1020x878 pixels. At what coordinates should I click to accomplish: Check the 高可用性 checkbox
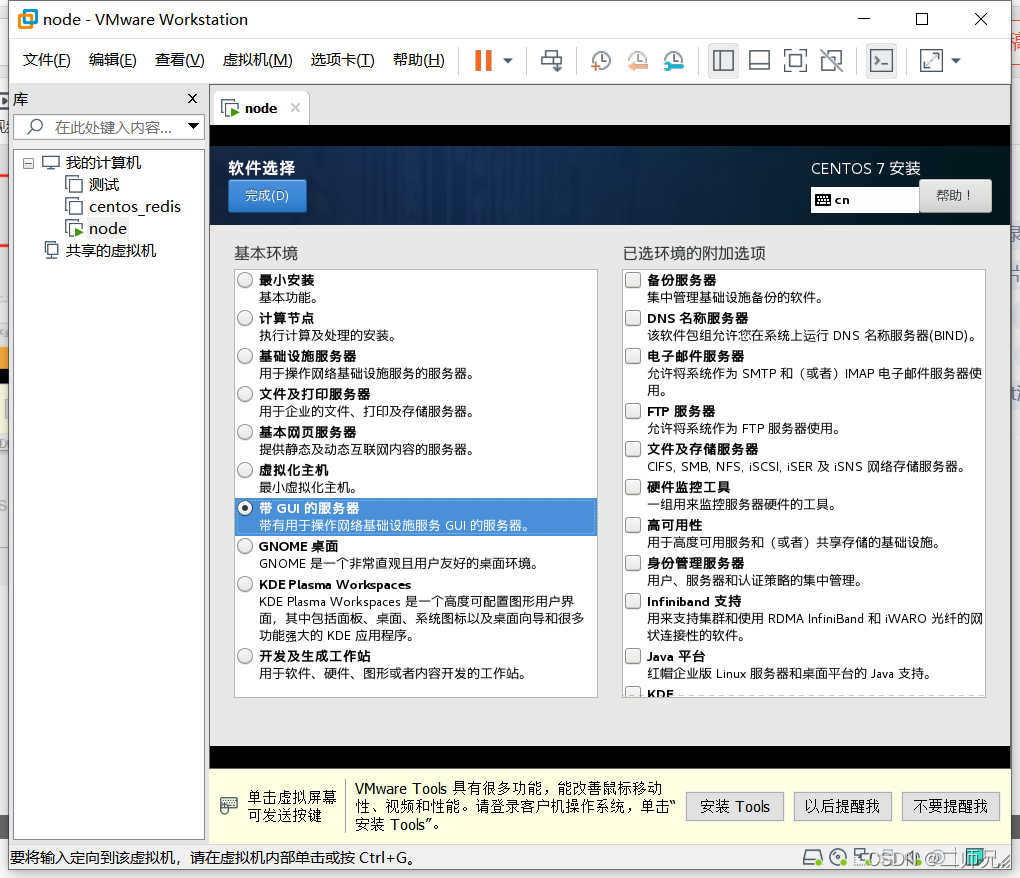(x=633, y=525)
